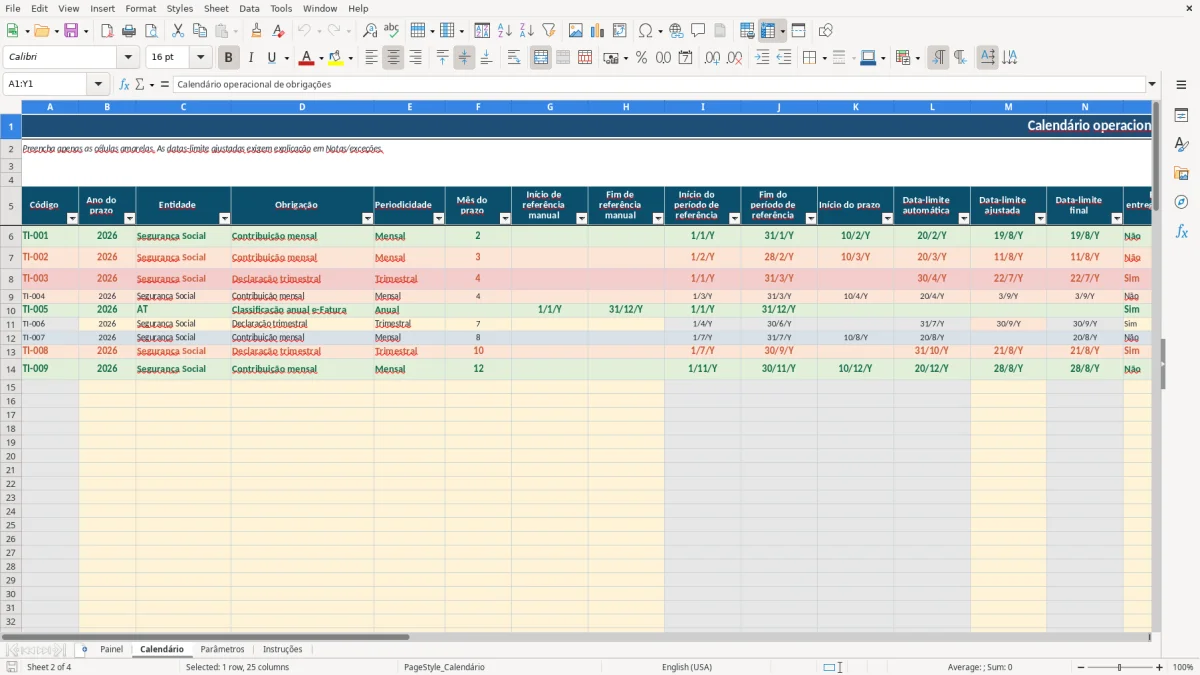The image size is (1200, 675).
Task: Cut the selection with the scissors icon
Action: point(178,31)
